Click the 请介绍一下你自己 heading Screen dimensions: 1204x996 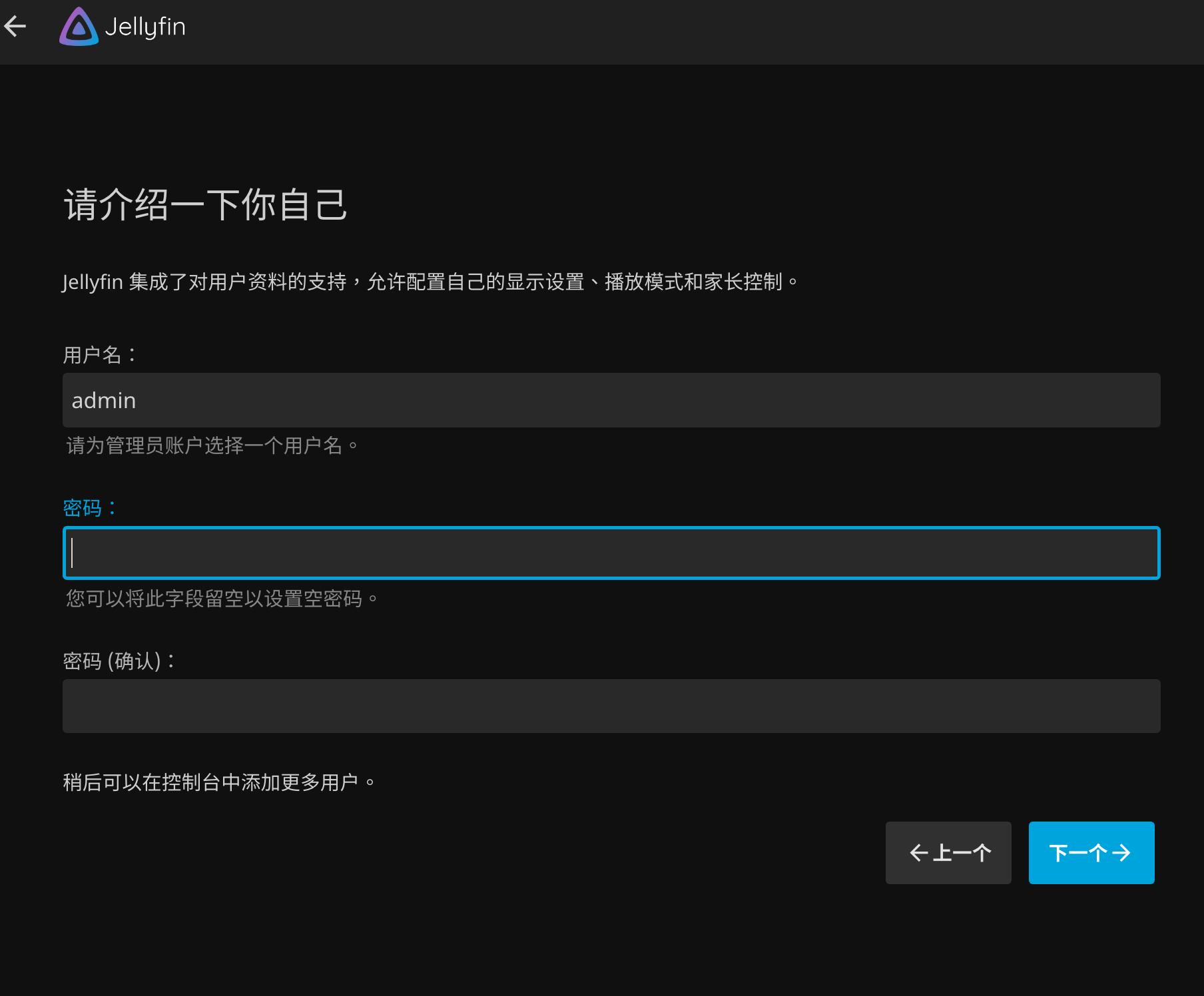205,206
